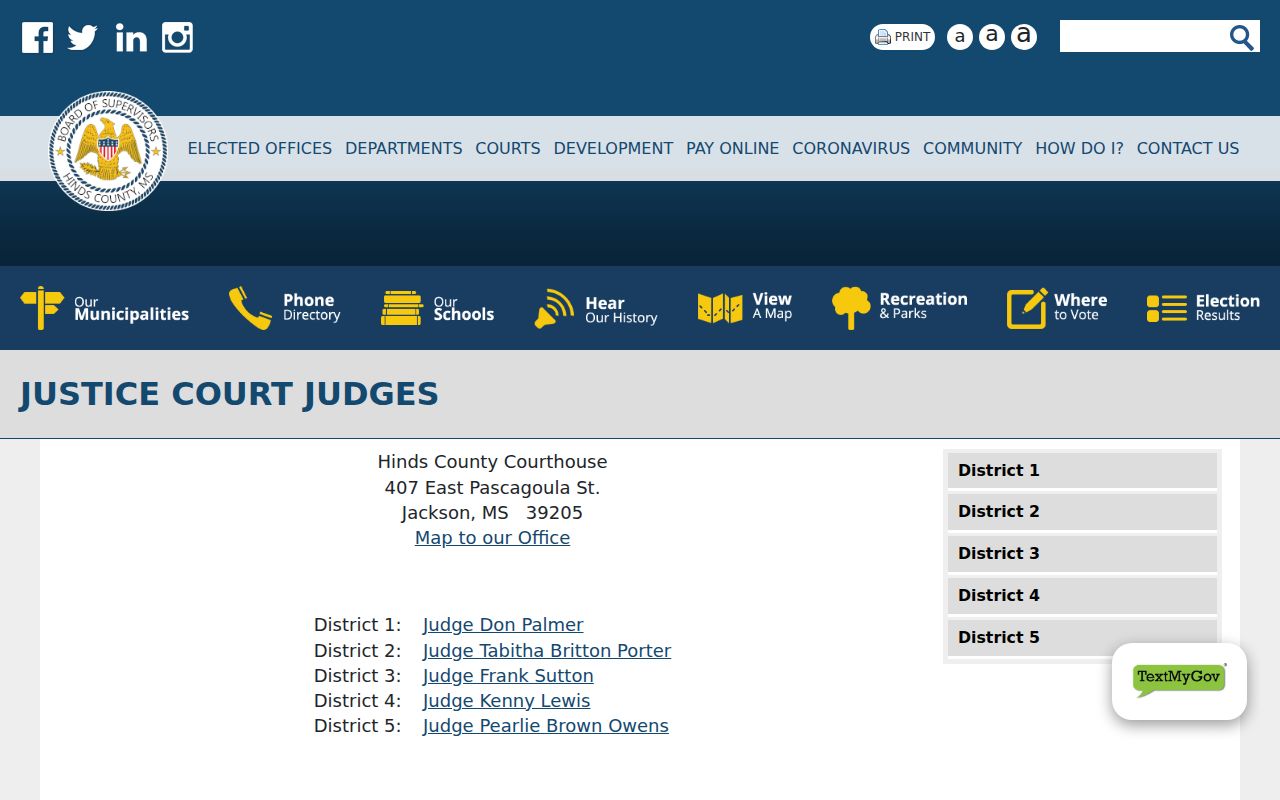The width and height of the screenshot is (1280, 800).
Task: Open the Instagram icon
Action: pos(178,38)
